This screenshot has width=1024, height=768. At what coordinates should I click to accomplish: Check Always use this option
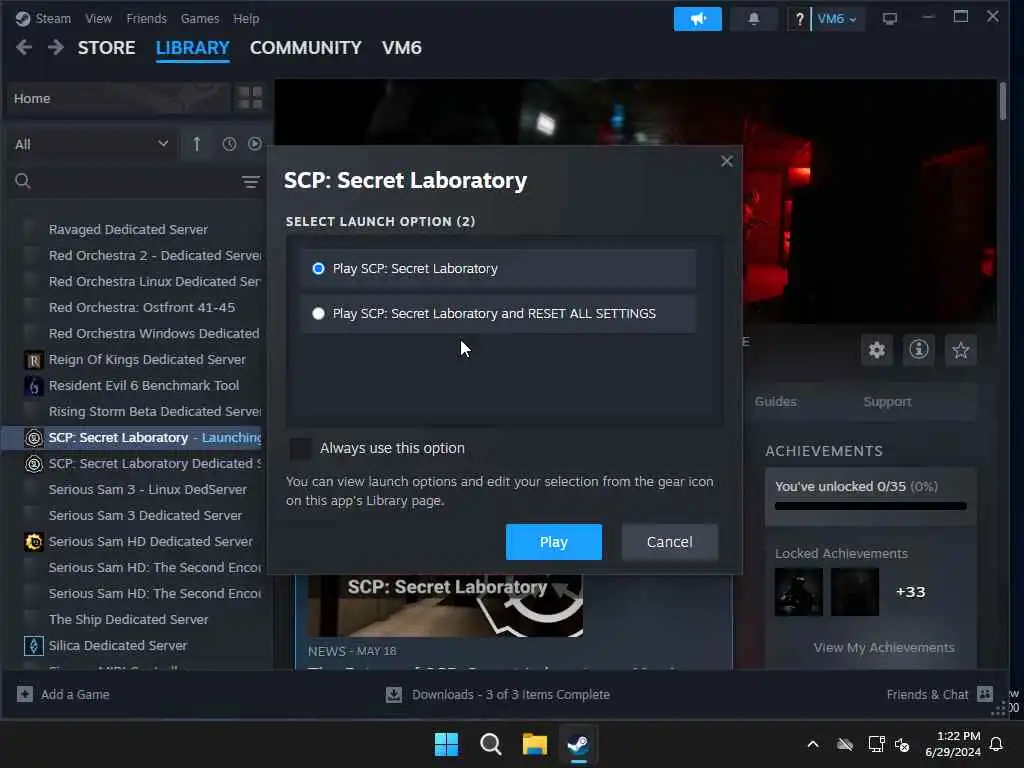pyautogui.click(x=300, y=449)
